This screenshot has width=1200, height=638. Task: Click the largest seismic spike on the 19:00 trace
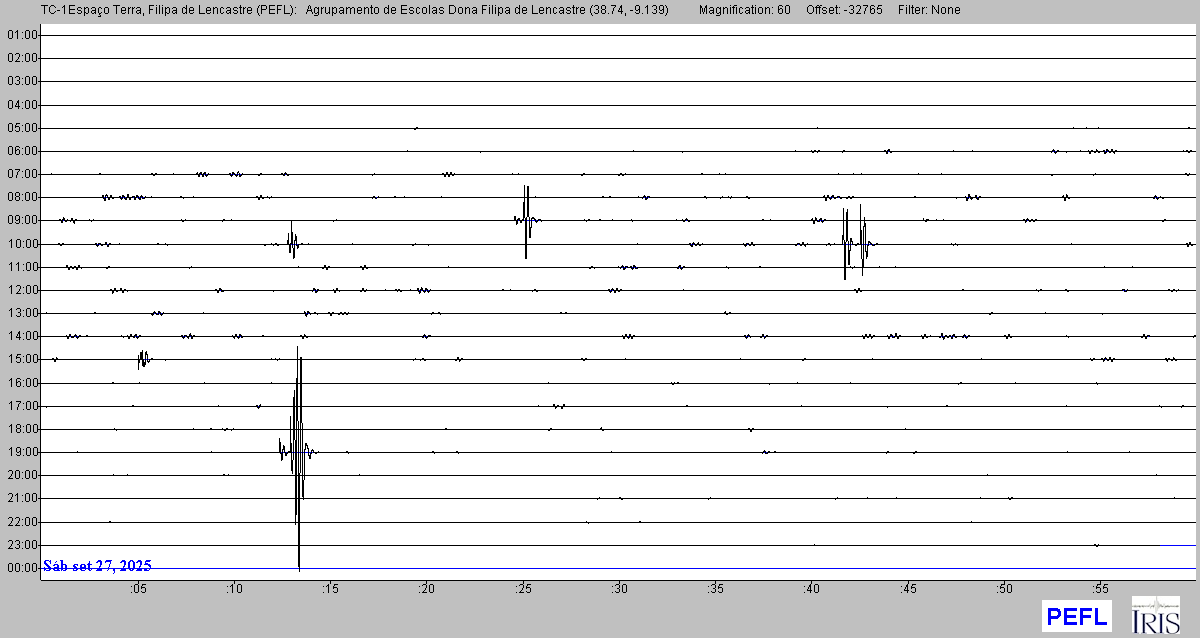(298, 452)
